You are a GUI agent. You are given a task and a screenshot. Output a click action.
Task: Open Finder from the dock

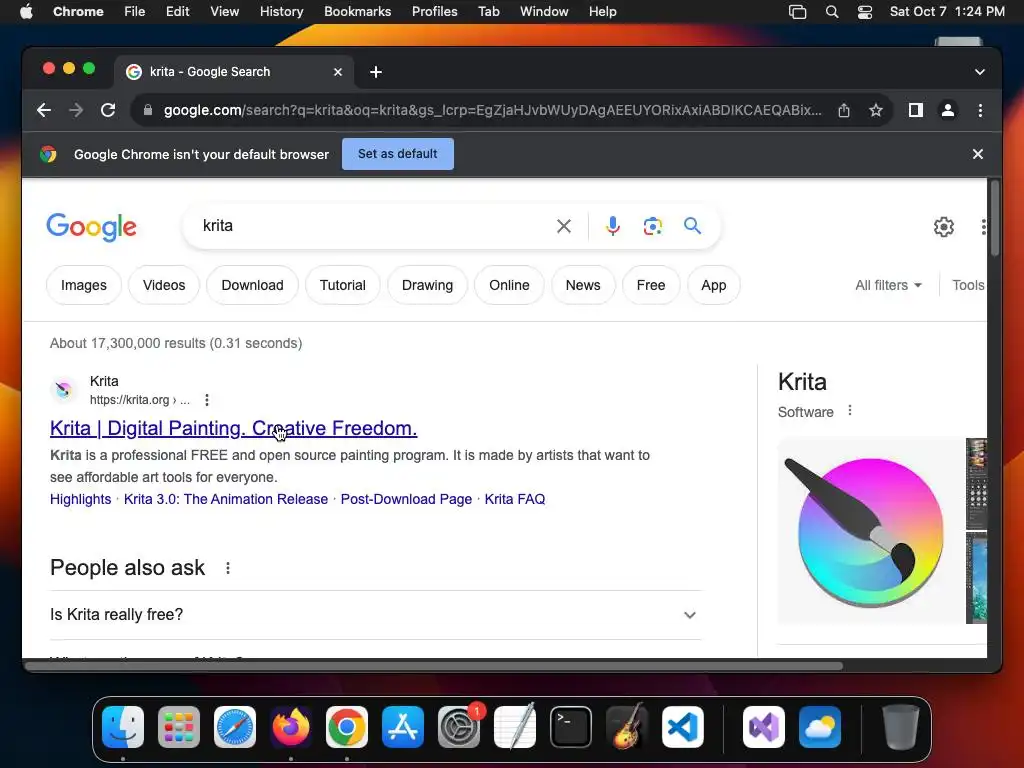tap(123, 727)
